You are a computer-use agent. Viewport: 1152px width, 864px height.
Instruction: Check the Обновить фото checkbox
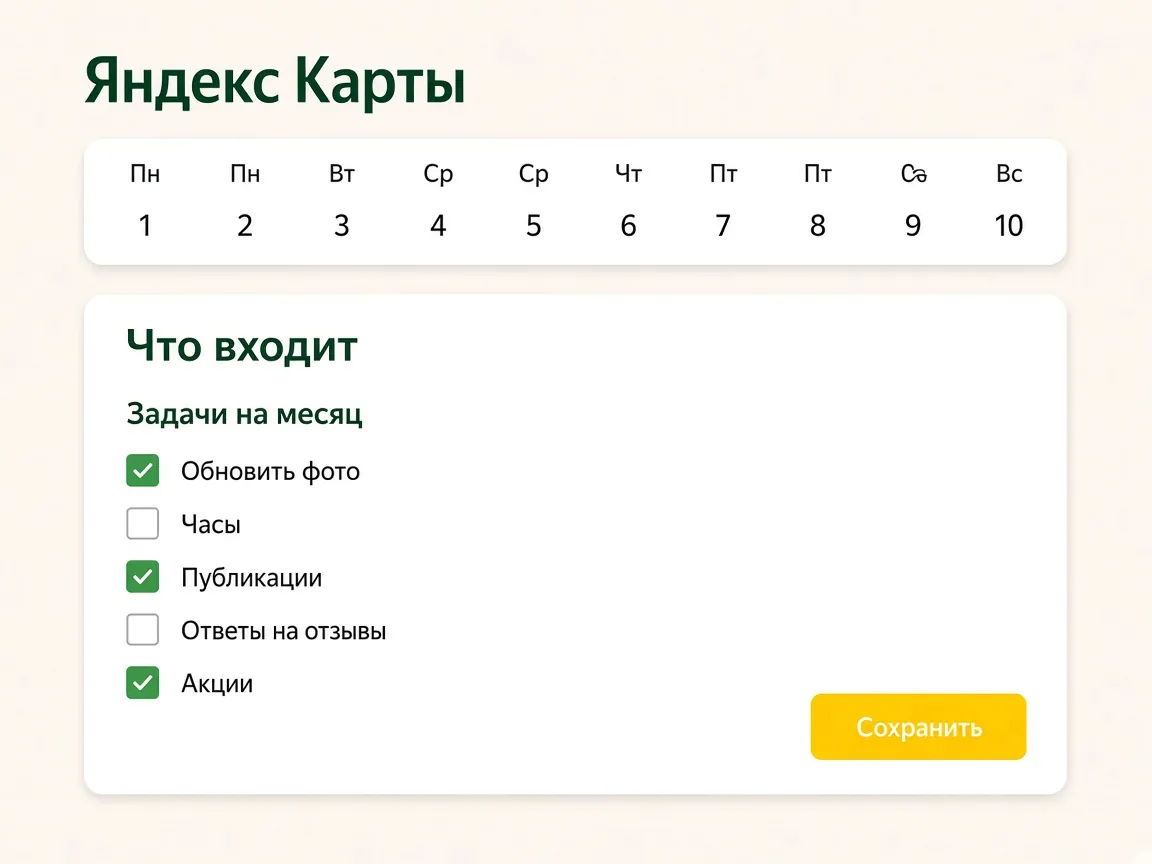coord(143,470)
